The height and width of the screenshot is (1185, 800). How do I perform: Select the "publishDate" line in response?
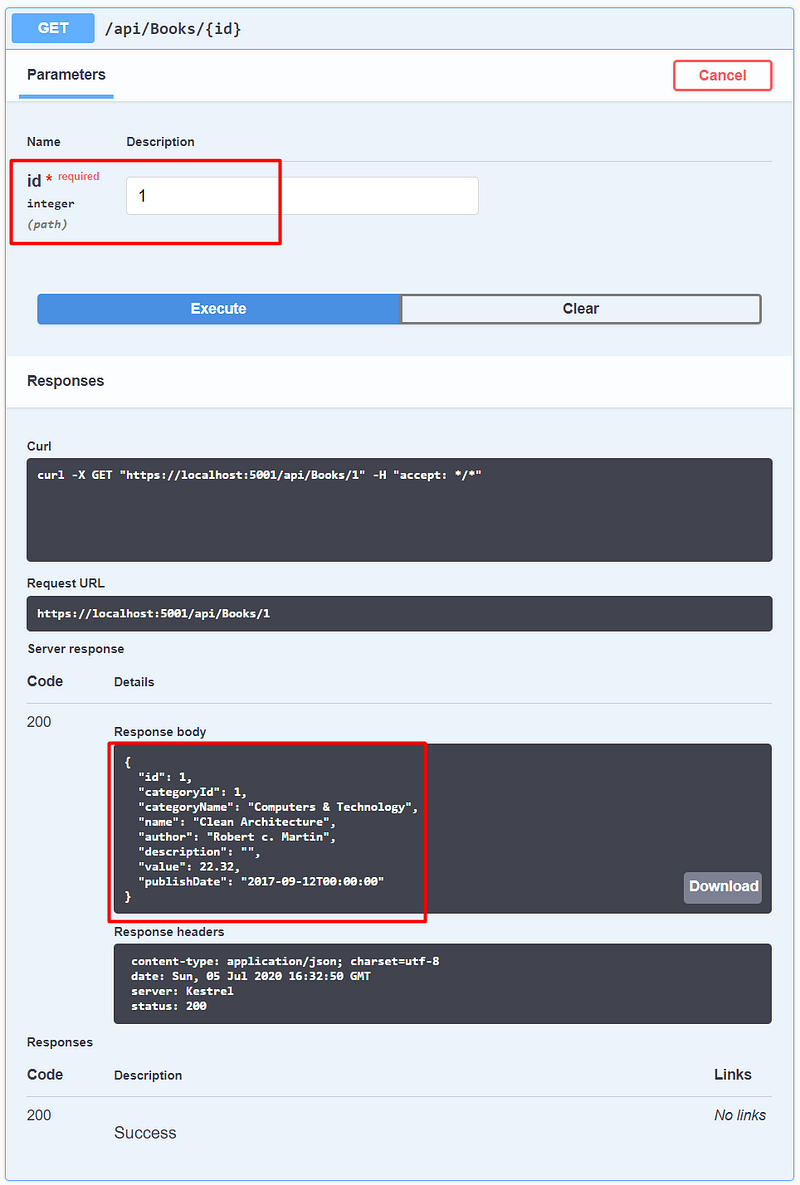[261, 882]
